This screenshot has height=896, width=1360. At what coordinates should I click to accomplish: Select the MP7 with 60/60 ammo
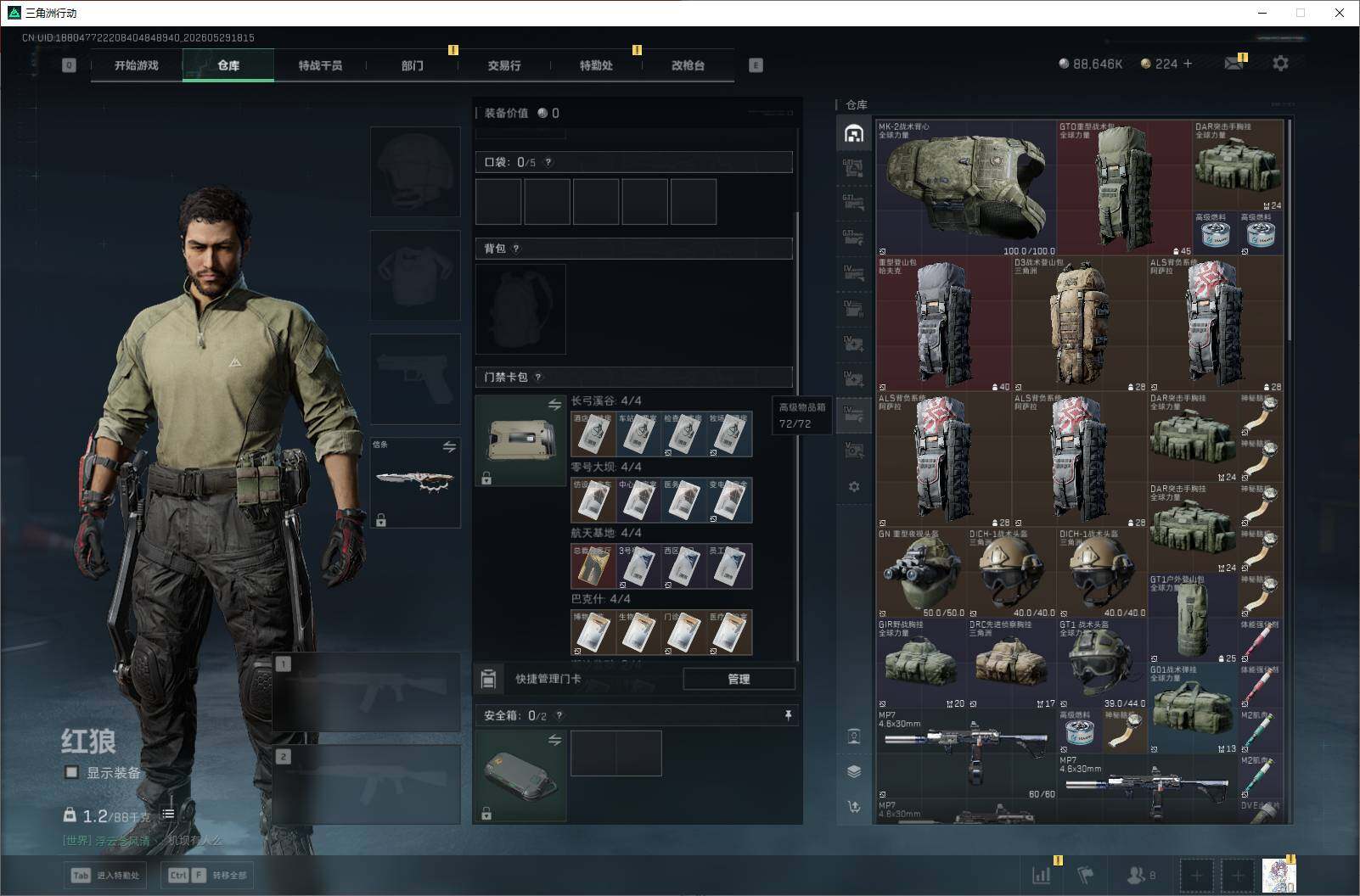coord(966,754)
